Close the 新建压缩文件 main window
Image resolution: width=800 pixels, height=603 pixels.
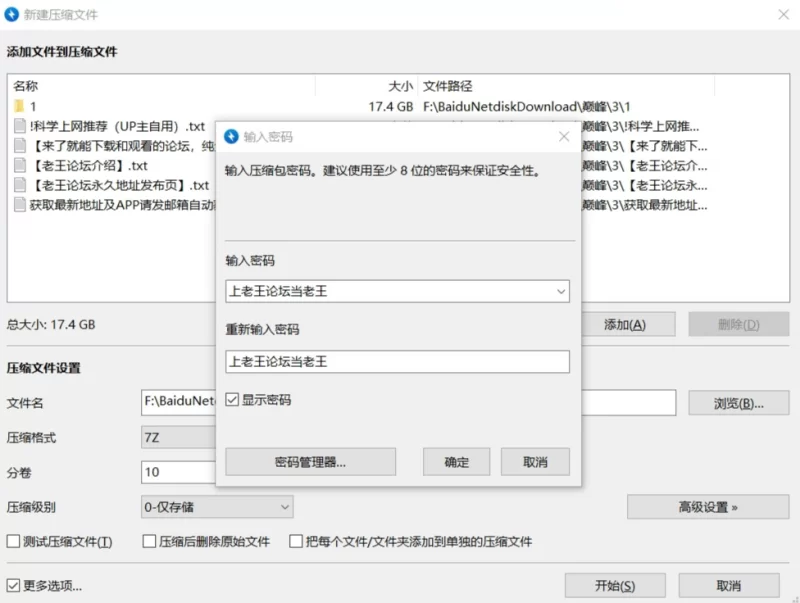pyautogui.click(x=784, y=14)
